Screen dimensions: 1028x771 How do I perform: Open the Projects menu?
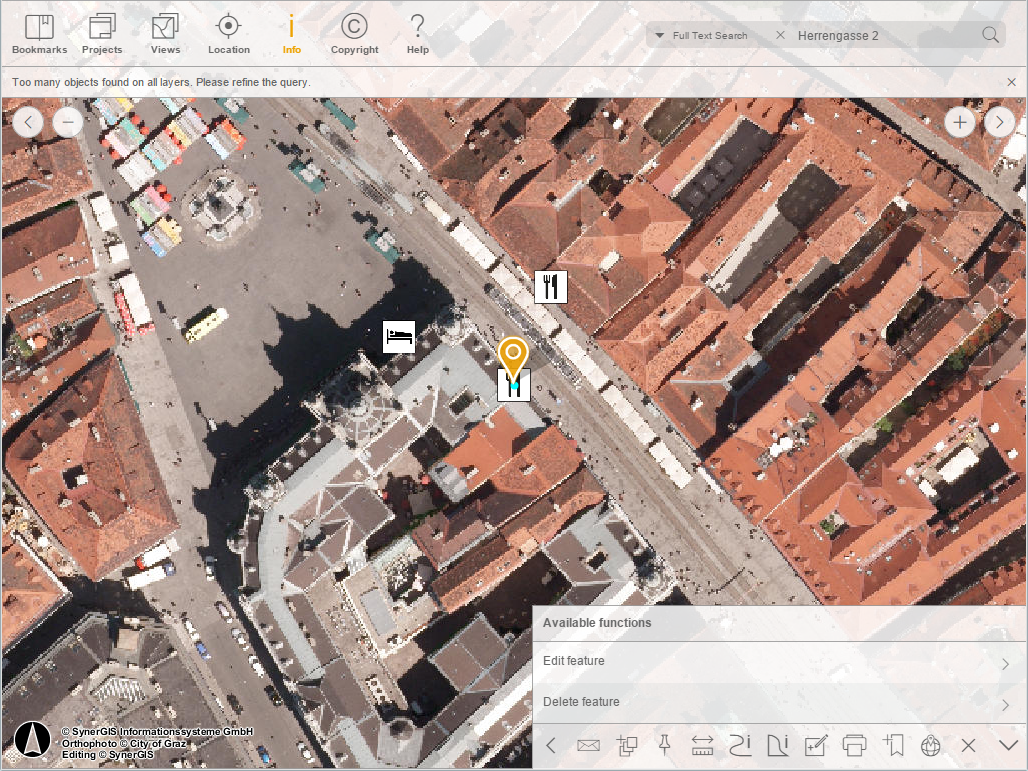pos(102,34)
